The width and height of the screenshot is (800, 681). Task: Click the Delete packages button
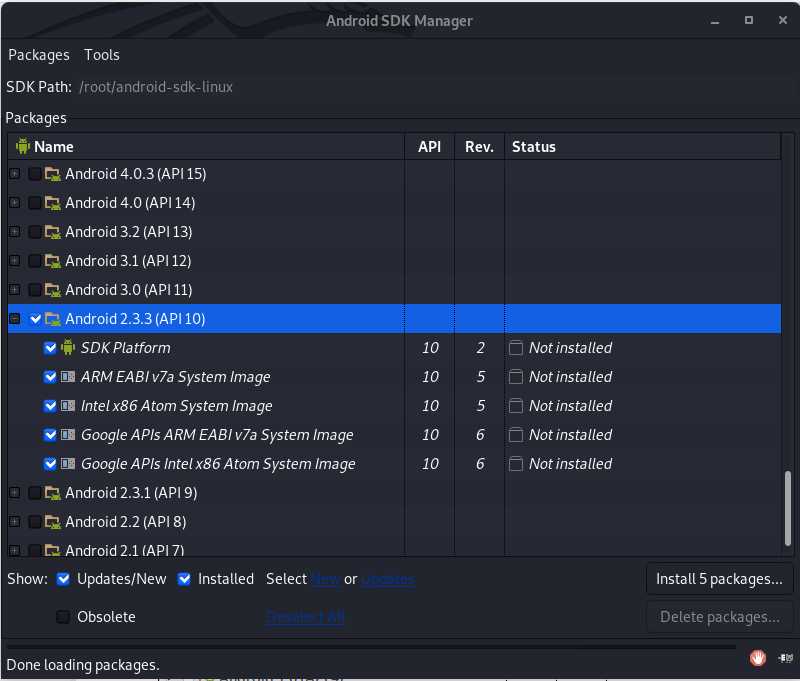click(719, 617)
